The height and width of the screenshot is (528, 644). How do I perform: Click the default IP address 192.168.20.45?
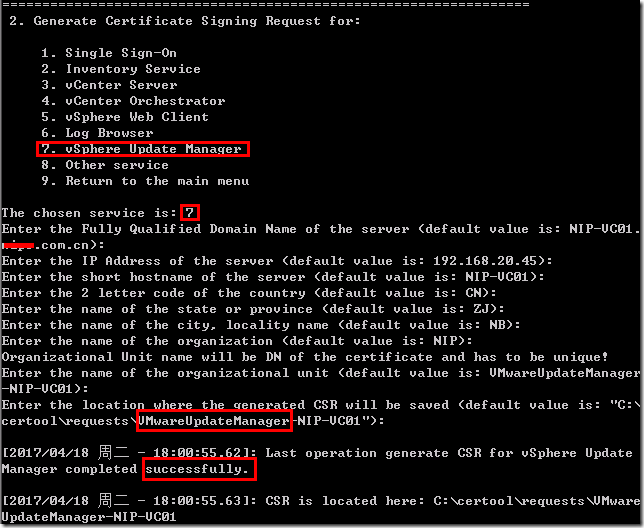[485, 261]
